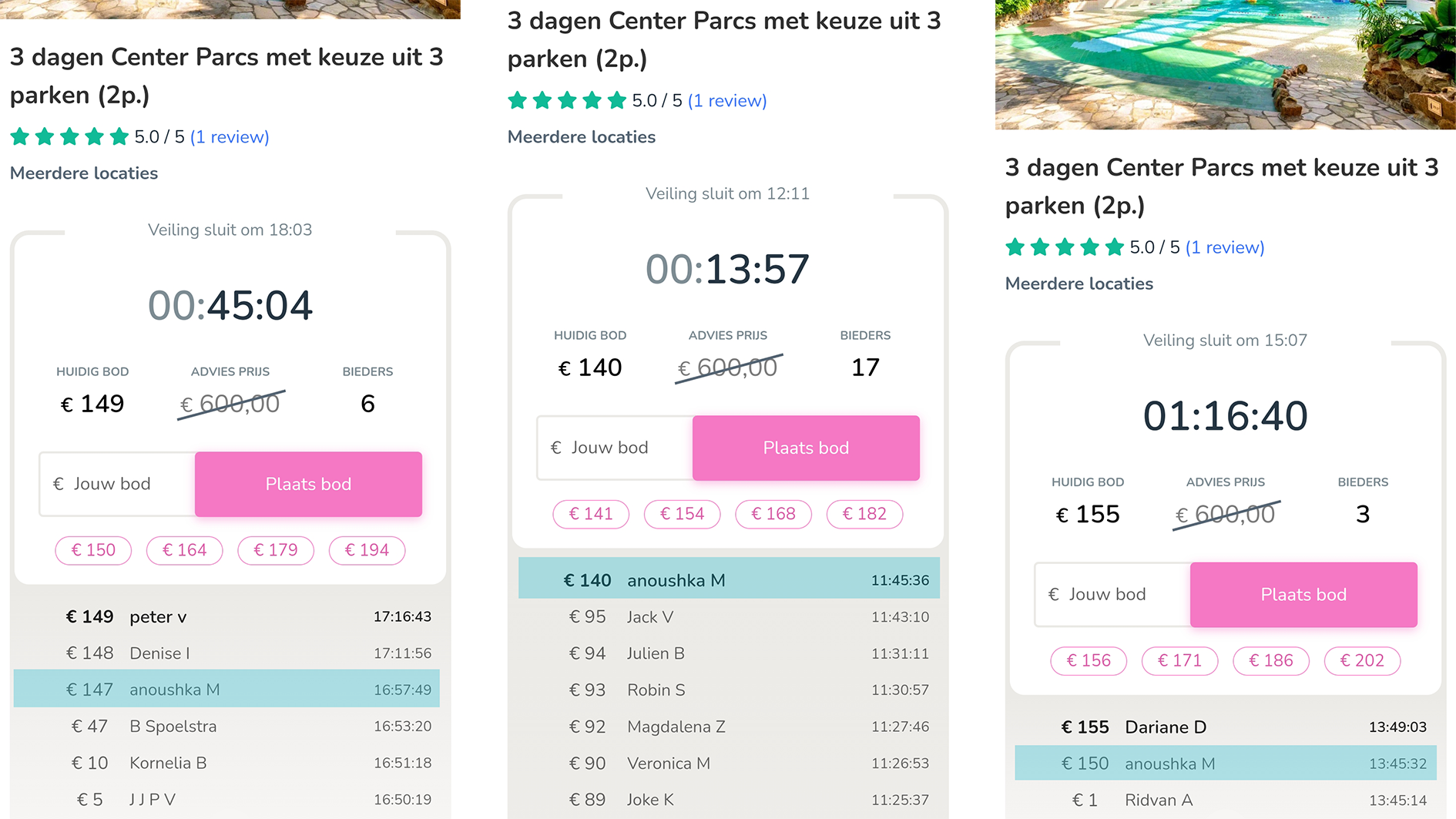Select the € 150 quick bid chip

click(x=93, y=550)
